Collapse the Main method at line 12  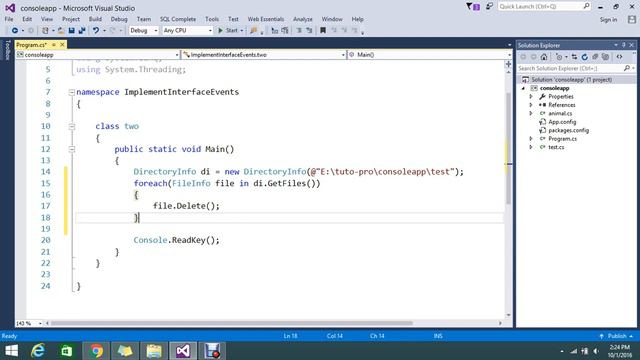72,149
